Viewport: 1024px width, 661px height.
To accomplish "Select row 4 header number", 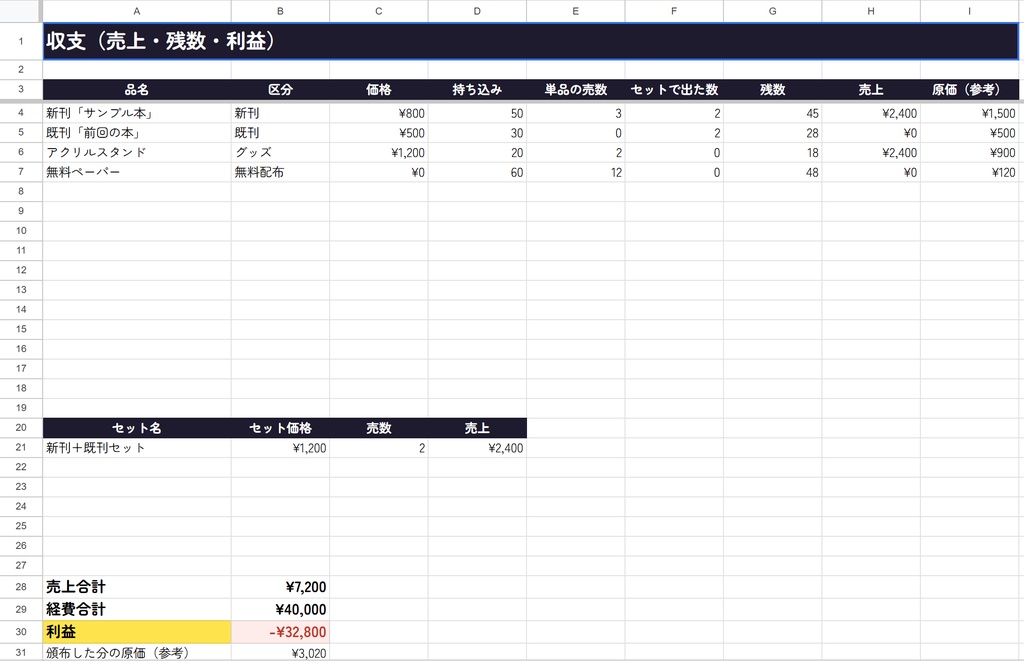I will [21, 112].
